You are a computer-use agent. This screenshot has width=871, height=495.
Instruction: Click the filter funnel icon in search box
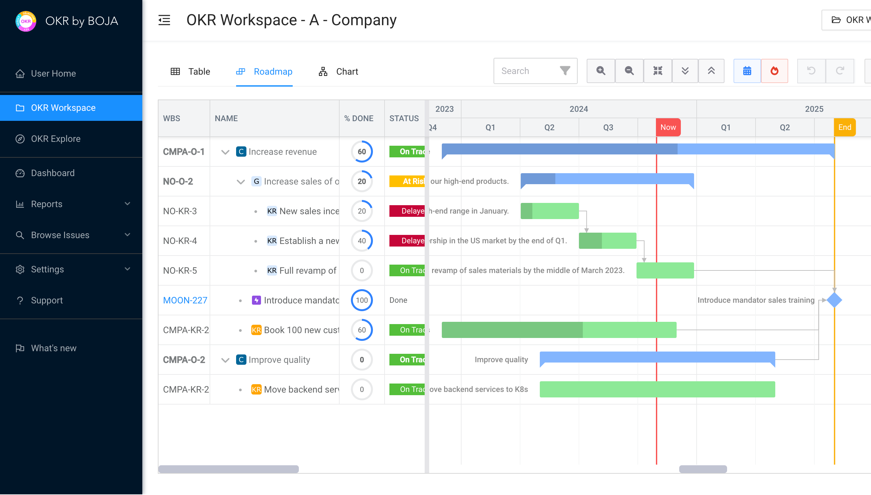click(x=565, y=71)
